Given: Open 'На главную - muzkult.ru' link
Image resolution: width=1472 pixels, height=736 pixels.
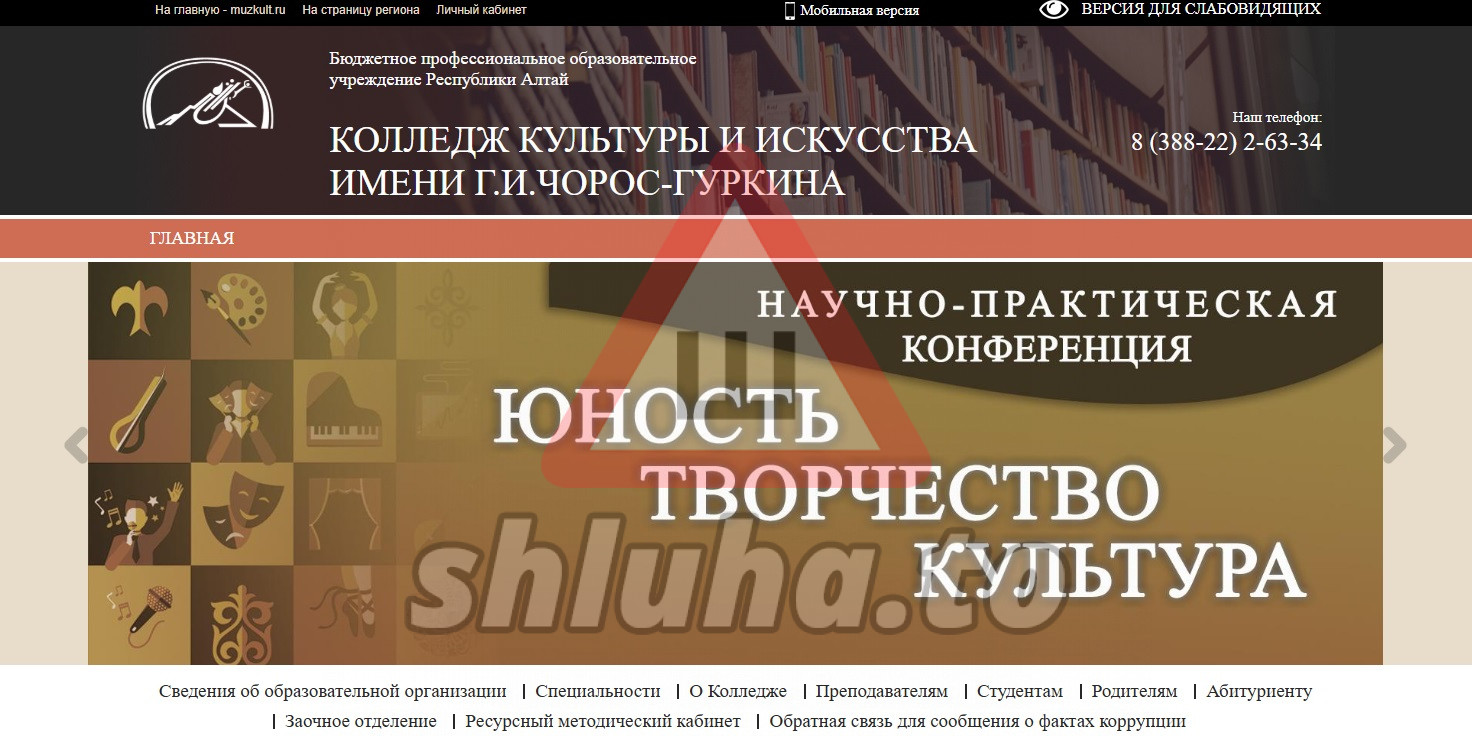Looking at the screenshot, I should point(220,10).
